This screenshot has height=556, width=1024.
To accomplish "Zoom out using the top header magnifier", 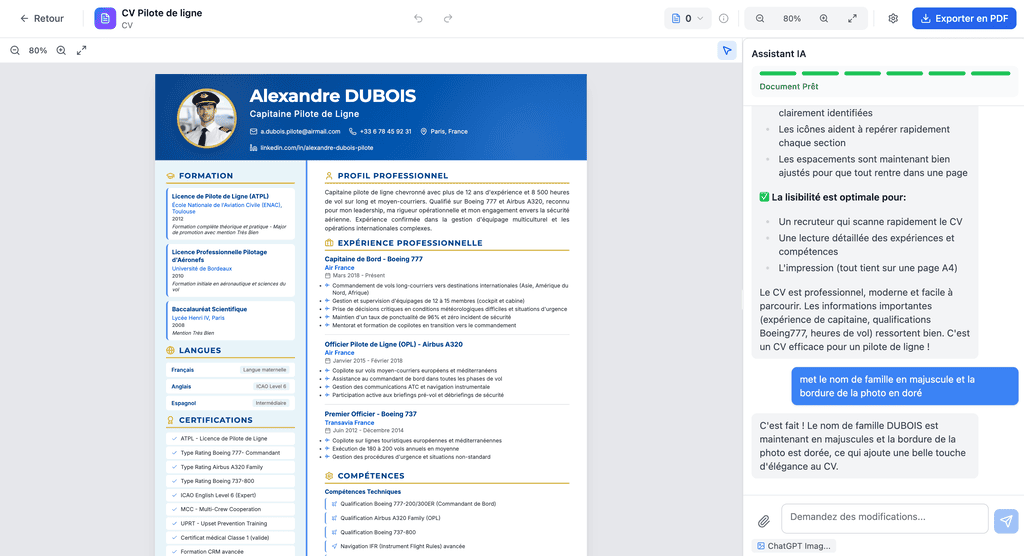I will tap(760, 18).
